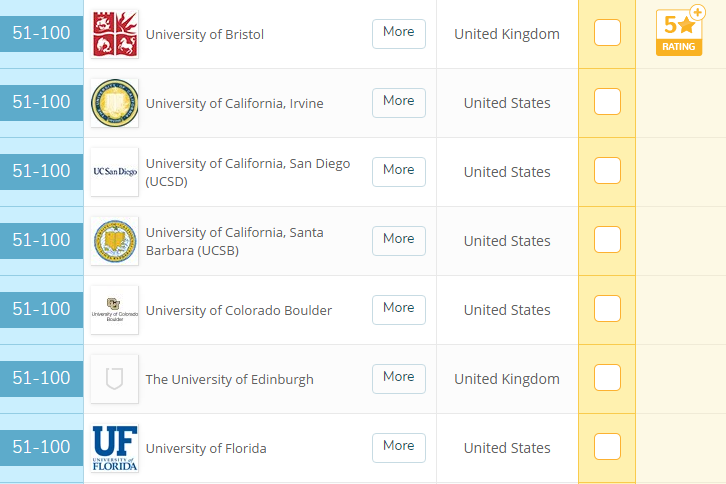Click the UC San Diego logo
726x484 pixels.
[x=114, y=172]
